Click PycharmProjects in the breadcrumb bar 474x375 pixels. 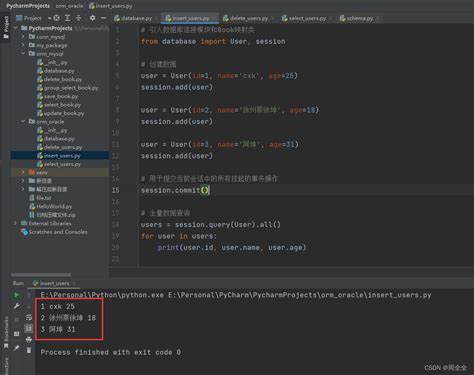pos(28,6)
